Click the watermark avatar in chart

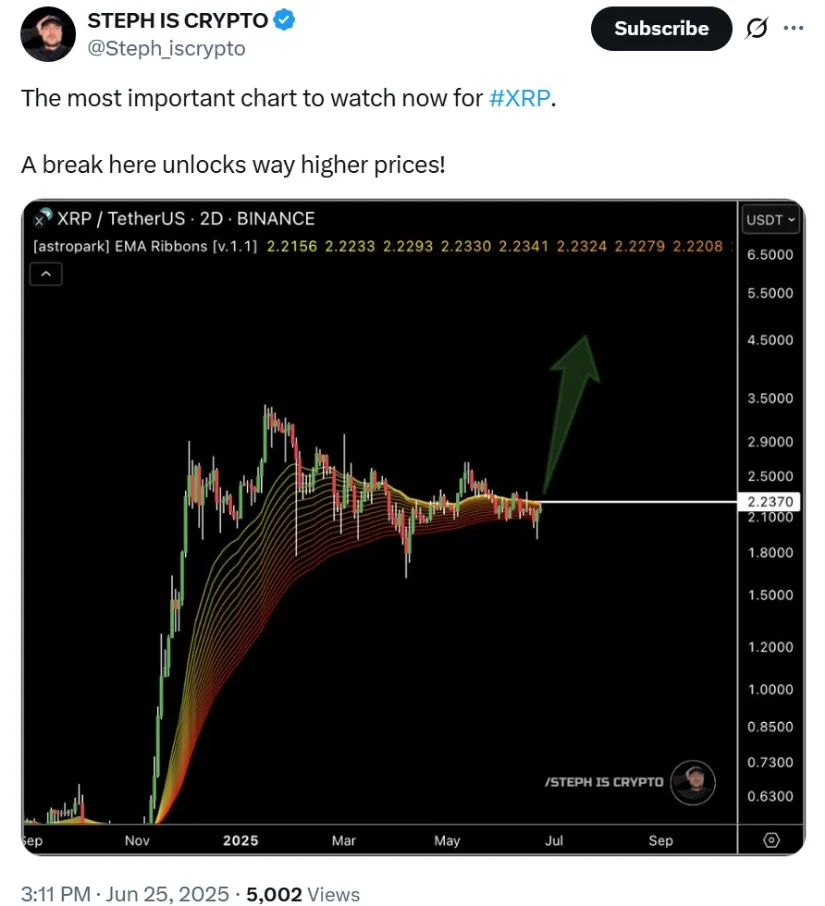tap(693, 782)
